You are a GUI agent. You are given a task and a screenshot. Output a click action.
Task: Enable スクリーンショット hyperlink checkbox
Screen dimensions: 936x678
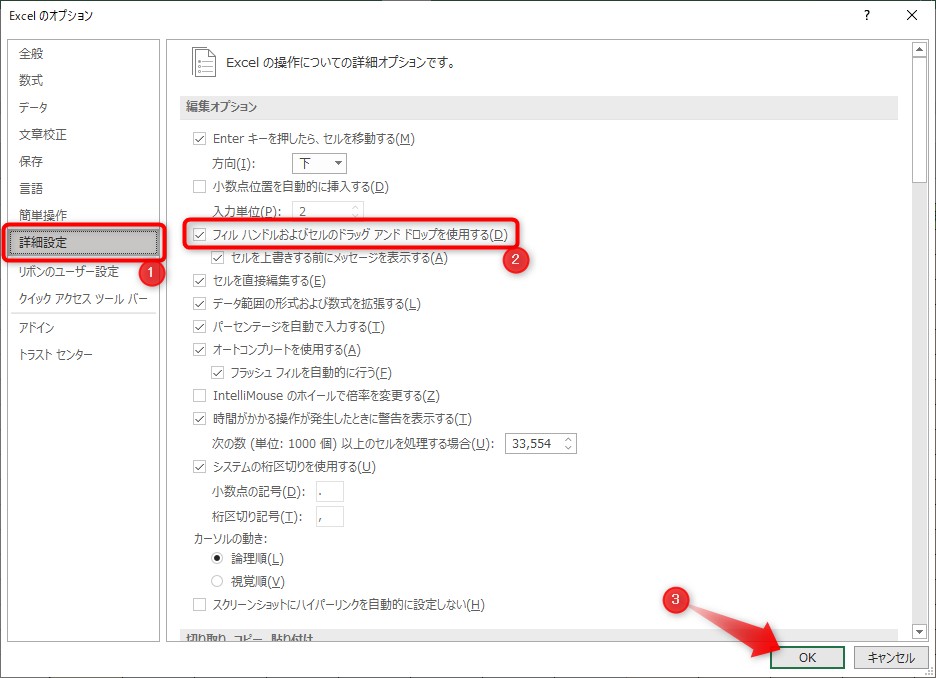coord(199,605)
